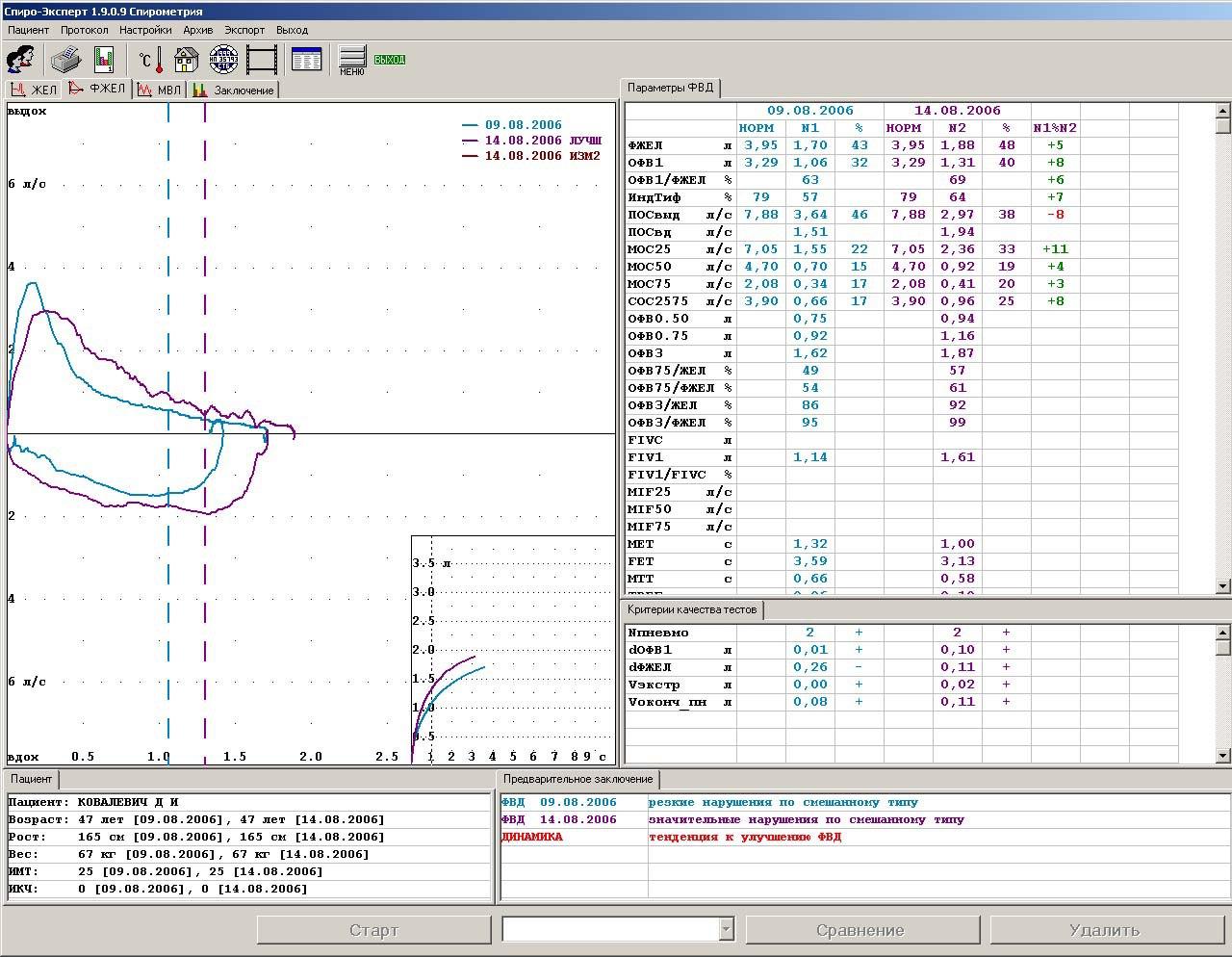1232x957 pixels.
Task: Click the printer icon
Action: [65, 60]
